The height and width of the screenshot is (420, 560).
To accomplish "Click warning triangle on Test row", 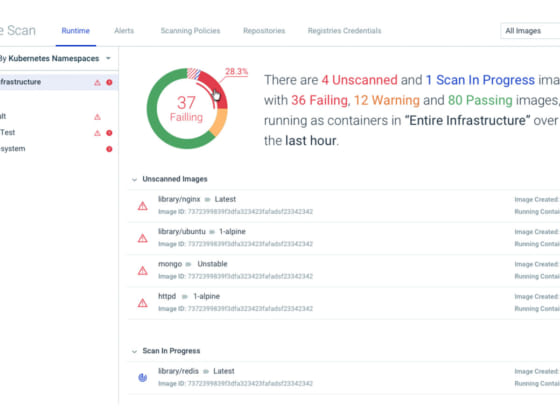I will pyautogui.click(x=97, y=133).
